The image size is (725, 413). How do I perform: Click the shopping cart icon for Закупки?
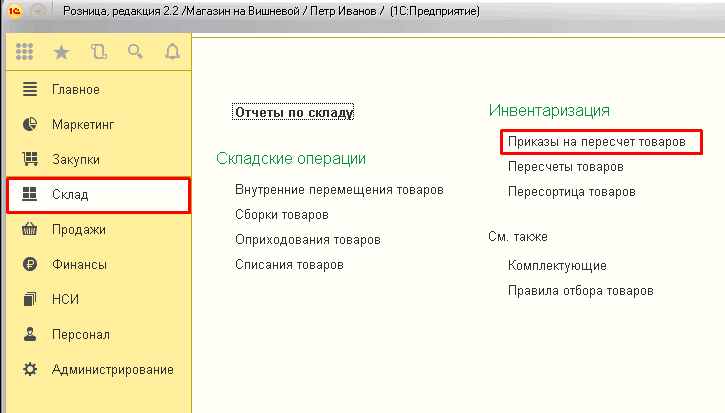tap(29, 159)
